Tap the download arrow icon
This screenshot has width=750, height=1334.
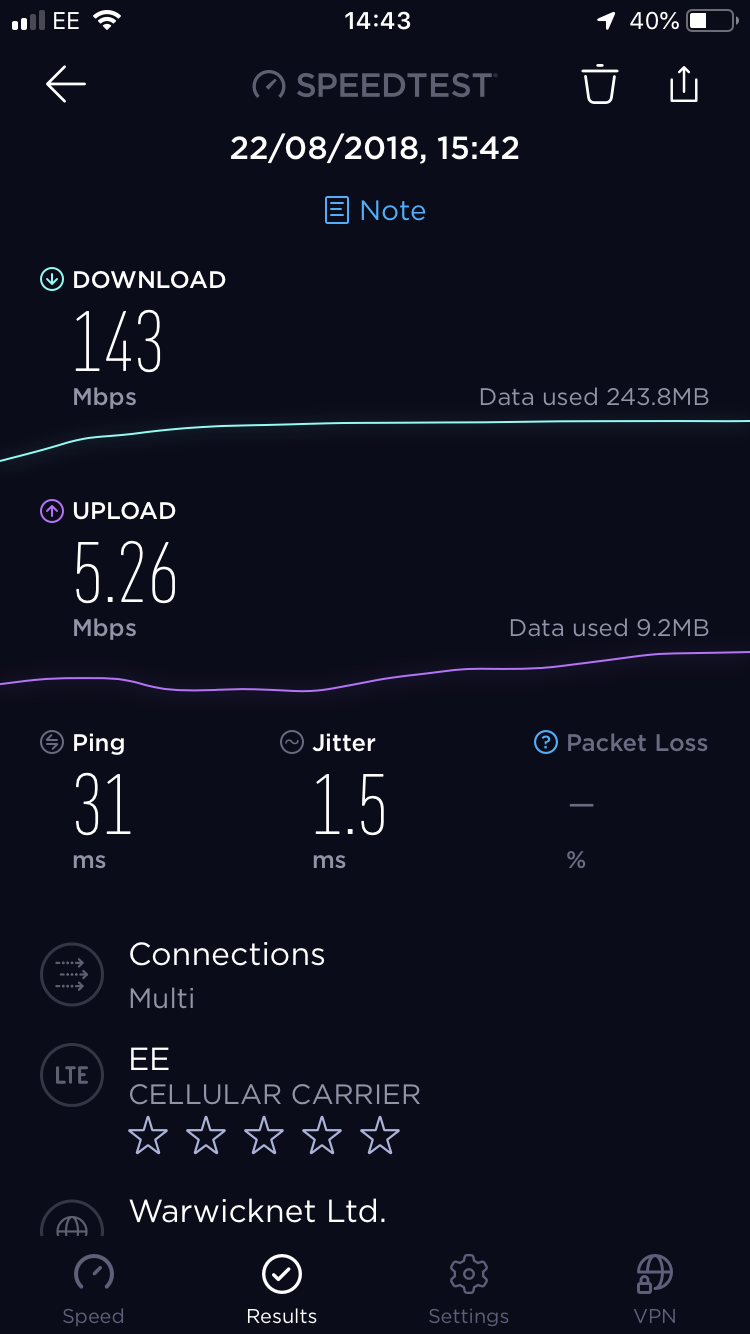click(51, 280)
